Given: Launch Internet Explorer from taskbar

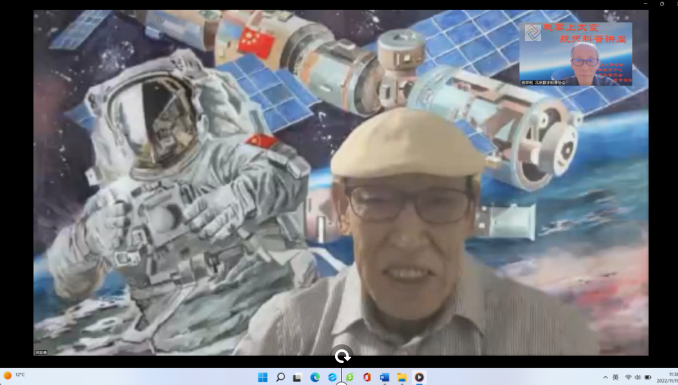Looking at the screenshot, I should coord(332,377).
